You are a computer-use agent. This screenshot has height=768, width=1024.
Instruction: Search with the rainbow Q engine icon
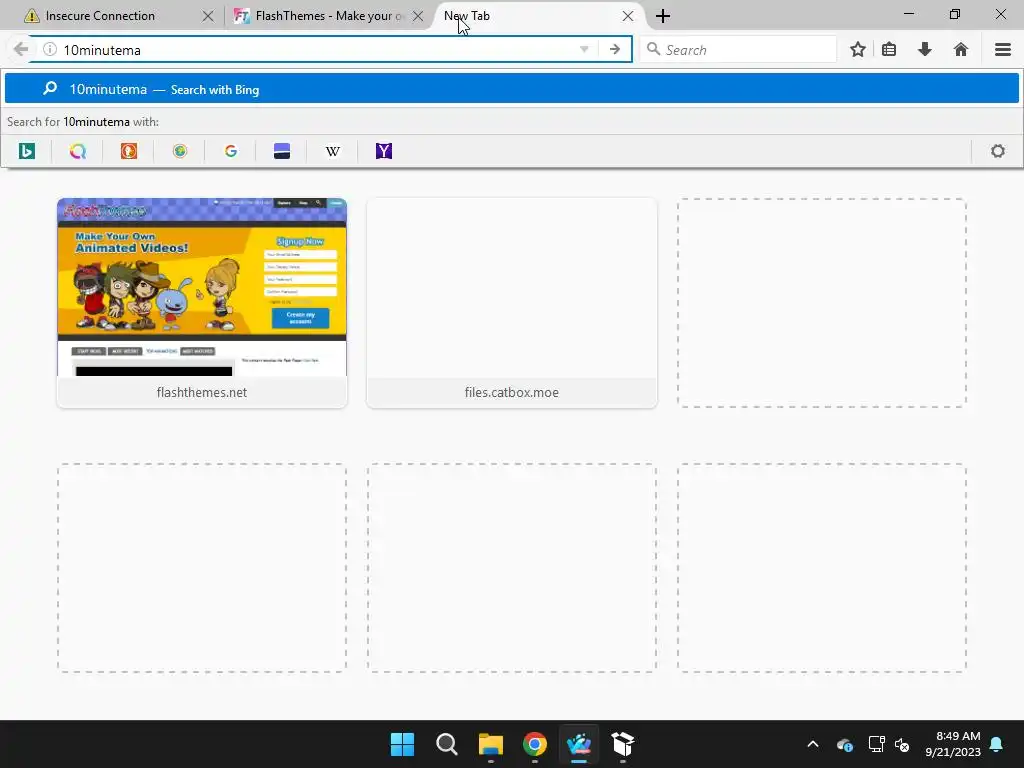click(x=78, y=152)
